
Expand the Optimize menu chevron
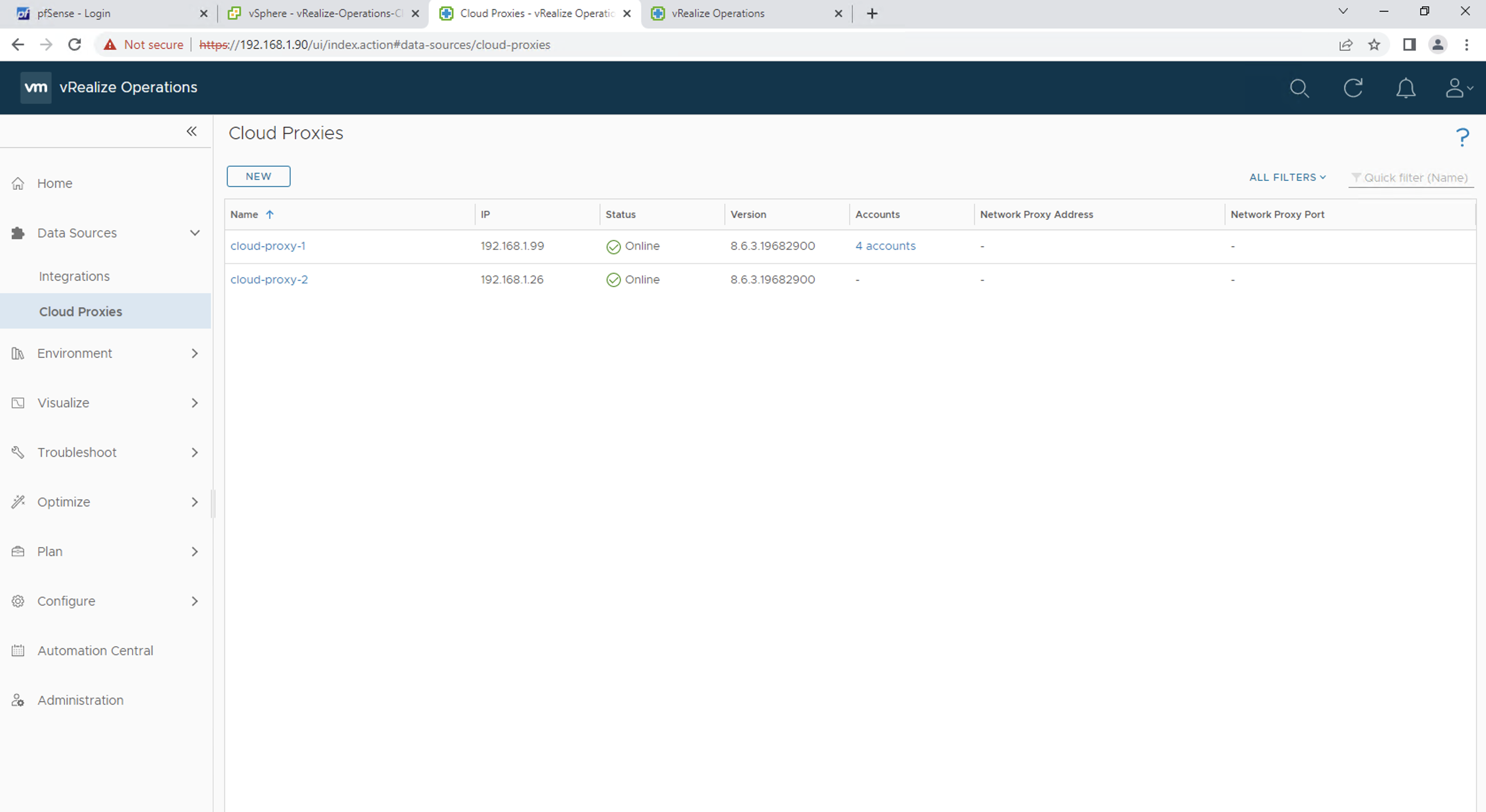[195, 503]
